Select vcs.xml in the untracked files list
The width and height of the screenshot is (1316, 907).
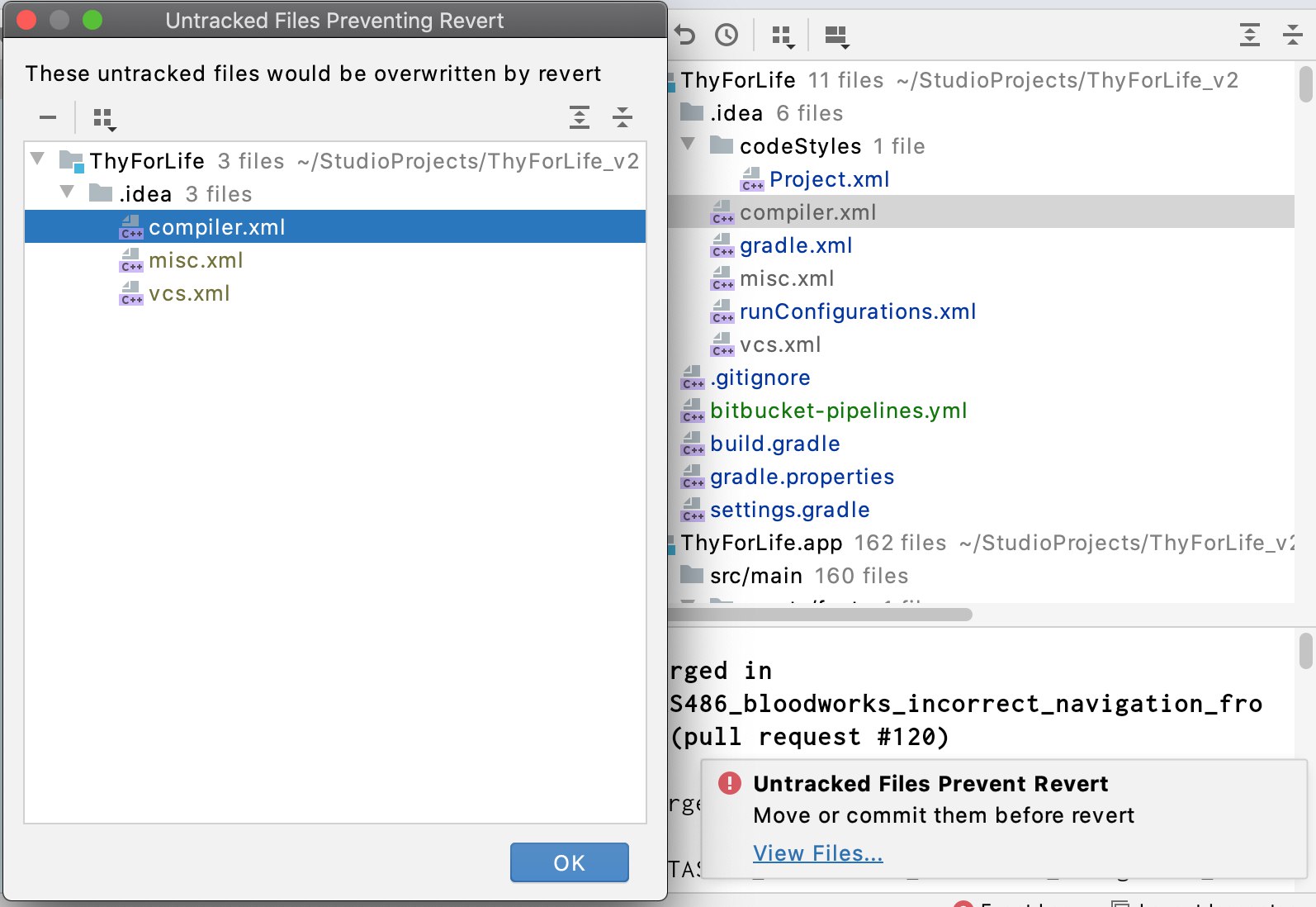pos(189,294)
